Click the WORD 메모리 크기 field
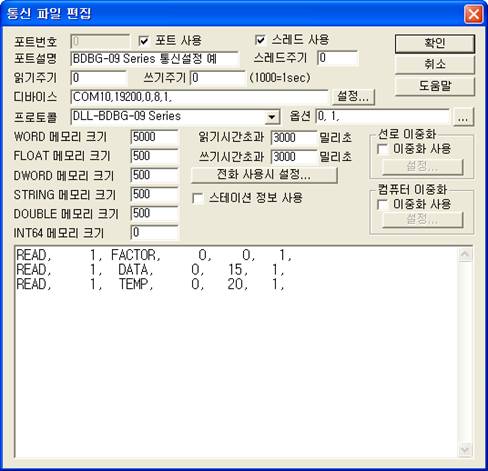The image size is (488, 471). [155, 137]
